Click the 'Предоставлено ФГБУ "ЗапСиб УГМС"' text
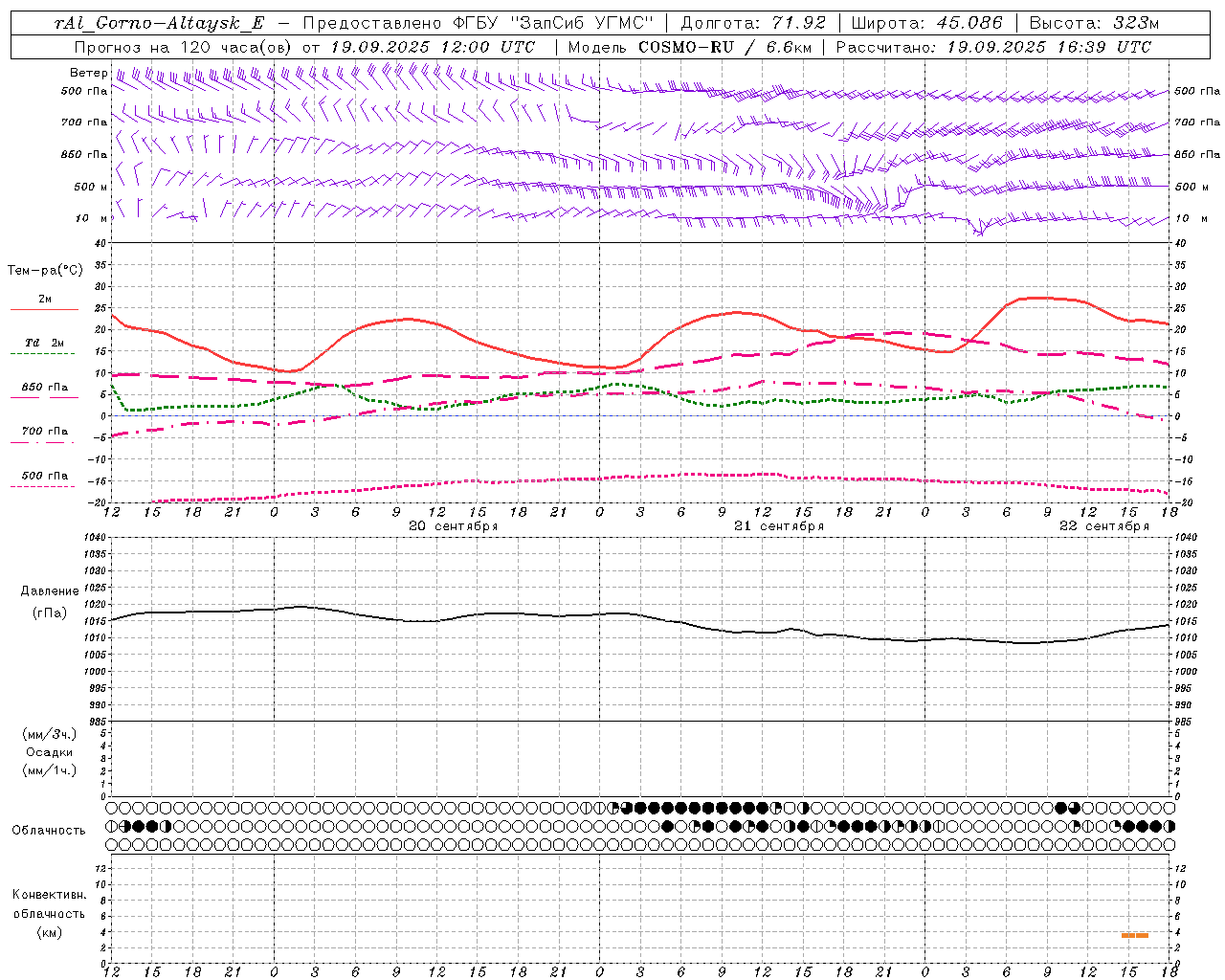The width and height of the screenshot is (1225, 980). pyautogui.click(x=478, y=24)
